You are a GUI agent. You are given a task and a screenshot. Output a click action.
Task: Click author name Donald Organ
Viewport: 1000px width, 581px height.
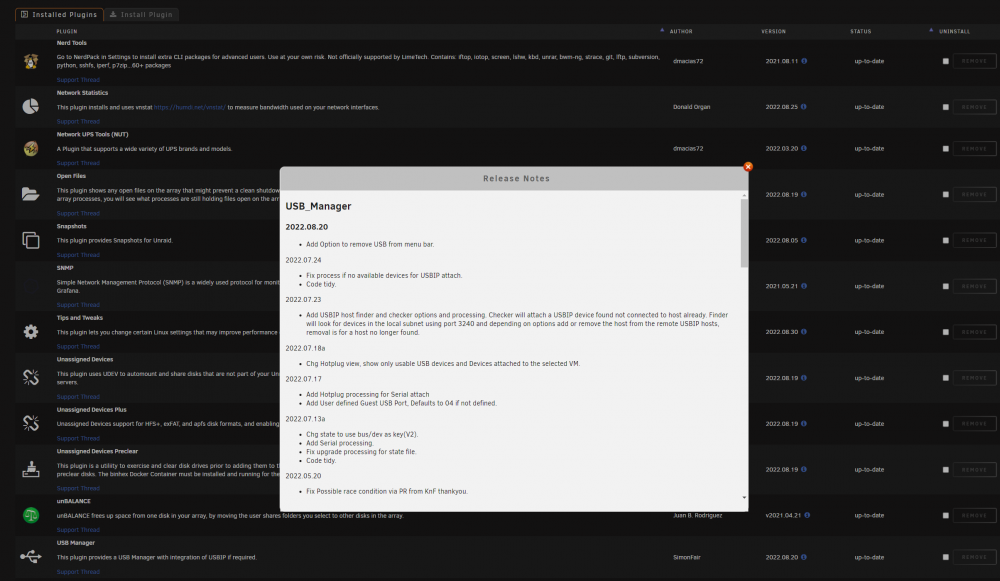[691, 107]
